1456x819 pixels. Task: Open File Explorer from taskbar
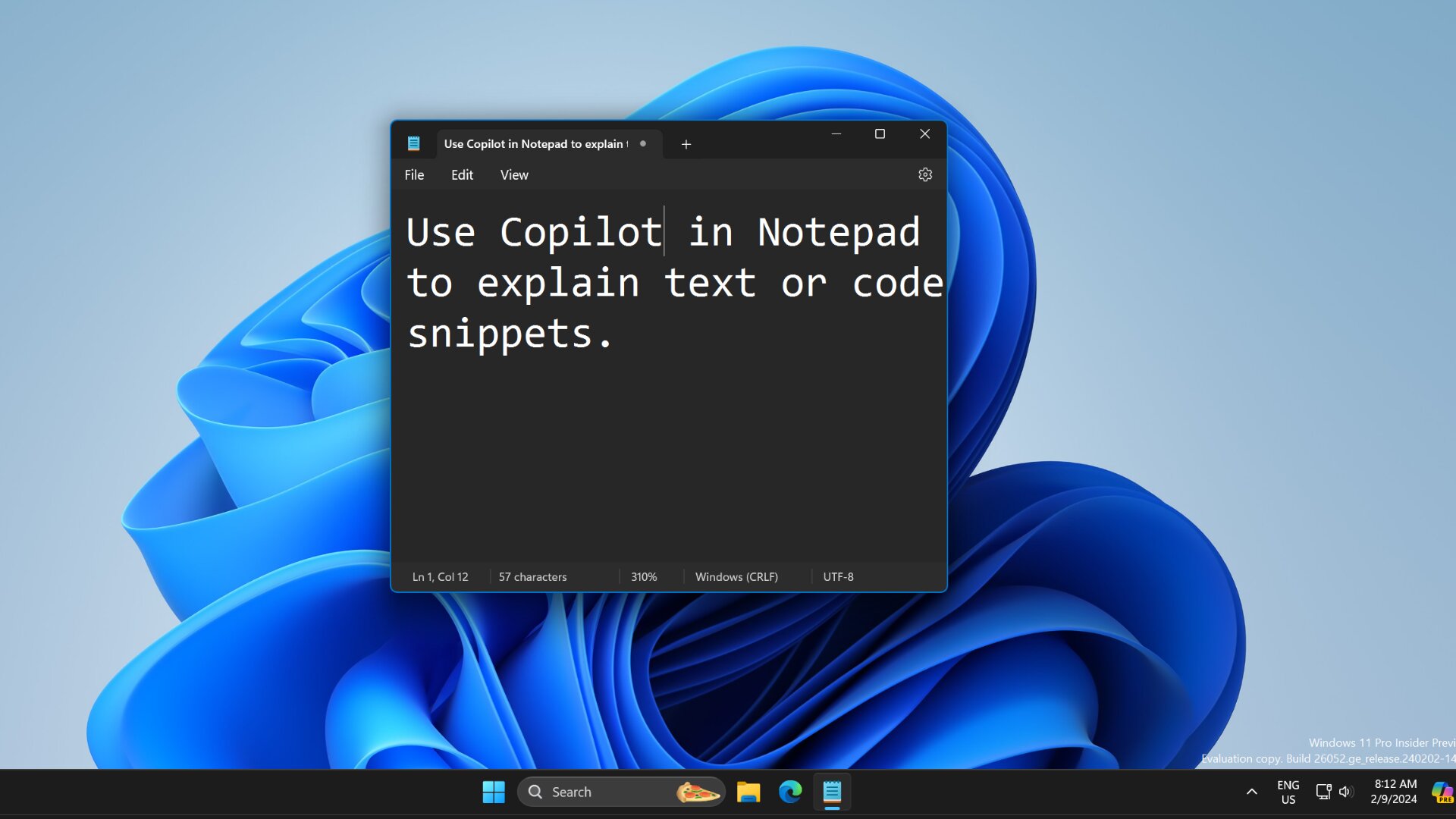coord(748,792)
